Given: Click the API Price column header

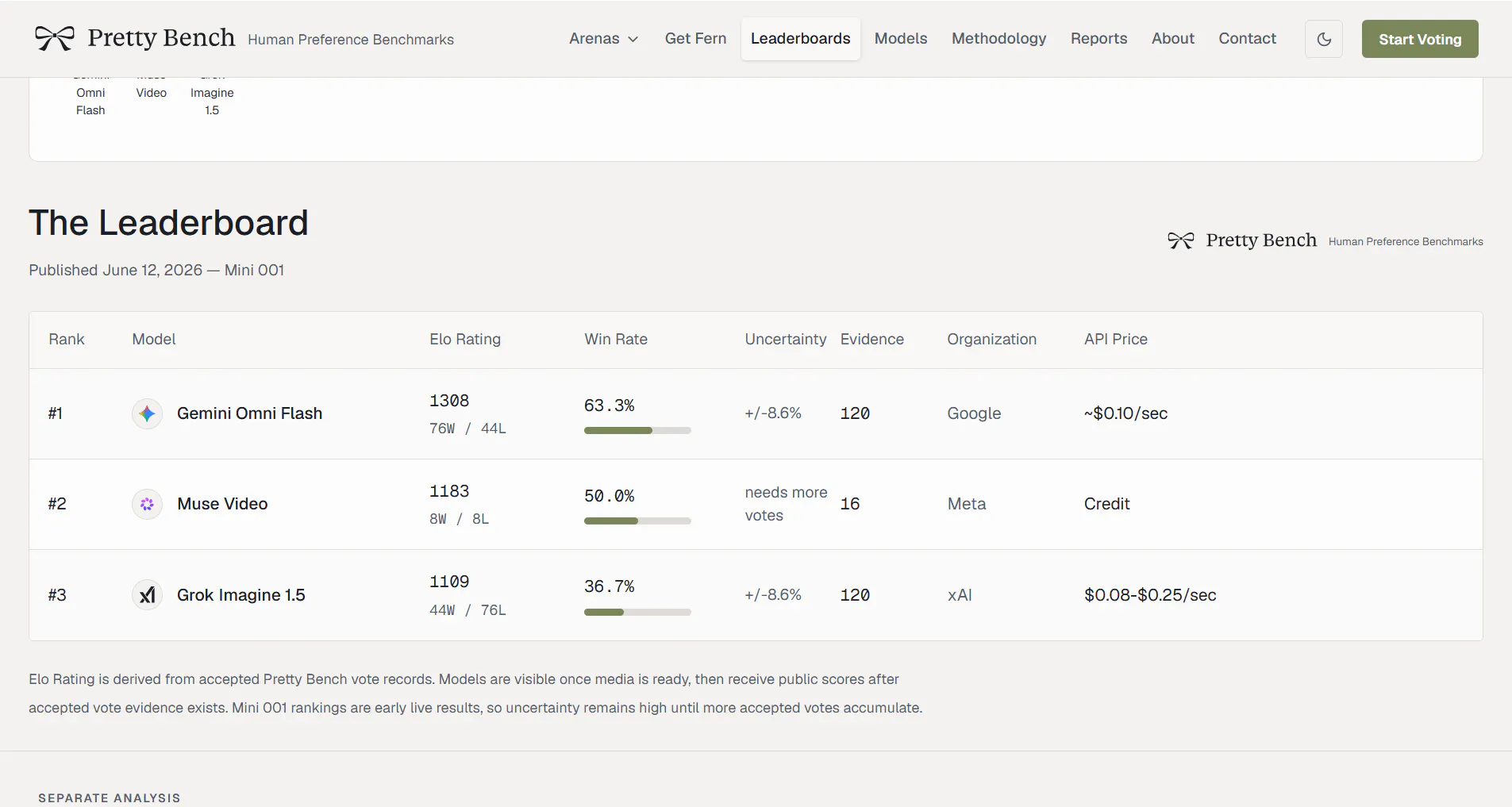Looking at the screenshot, I should (1115, 339).
